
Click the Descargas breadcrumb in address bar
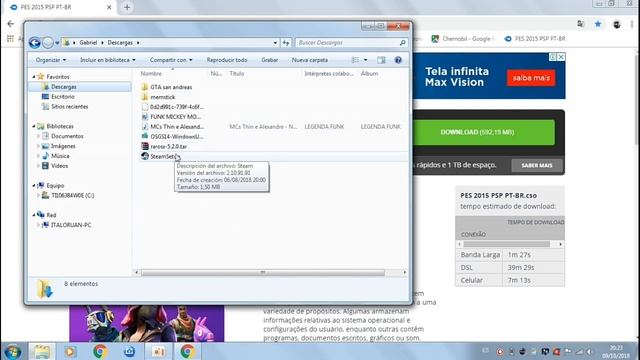[120, 42]
